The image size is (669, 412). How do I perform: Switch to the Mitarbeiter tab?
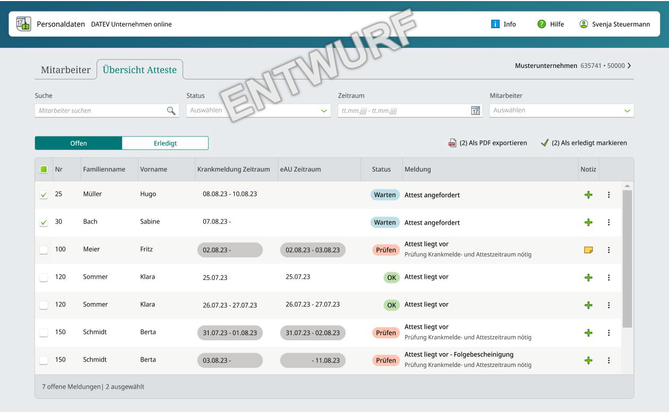click(x=64, y=69)
